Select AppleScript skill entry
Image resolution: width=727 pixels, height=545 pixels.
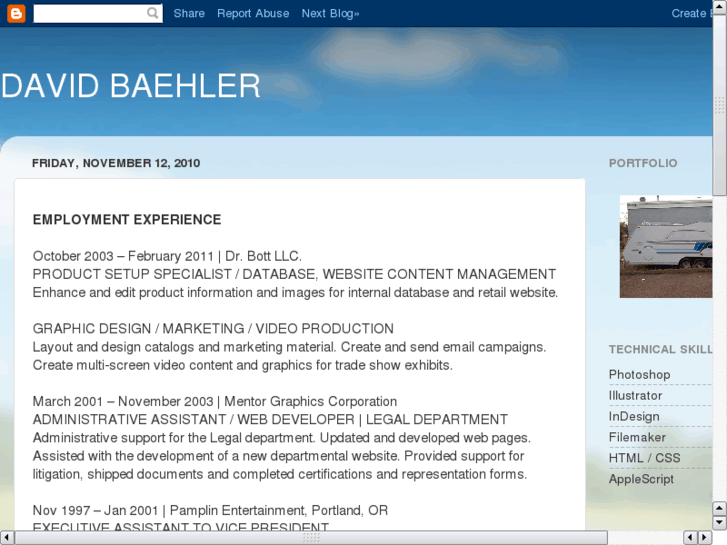(x=641, y=479)
